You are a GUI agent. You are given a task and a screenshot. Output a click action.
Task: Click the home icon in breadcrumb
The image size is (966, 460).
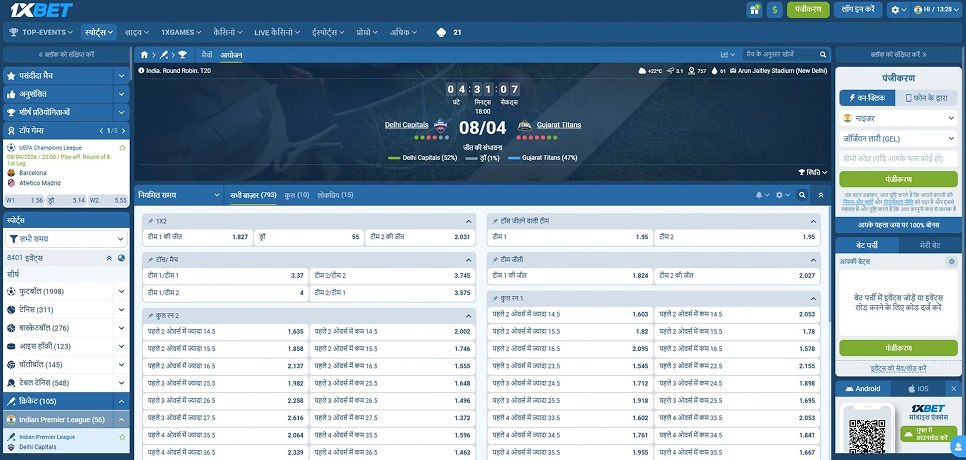144,55
